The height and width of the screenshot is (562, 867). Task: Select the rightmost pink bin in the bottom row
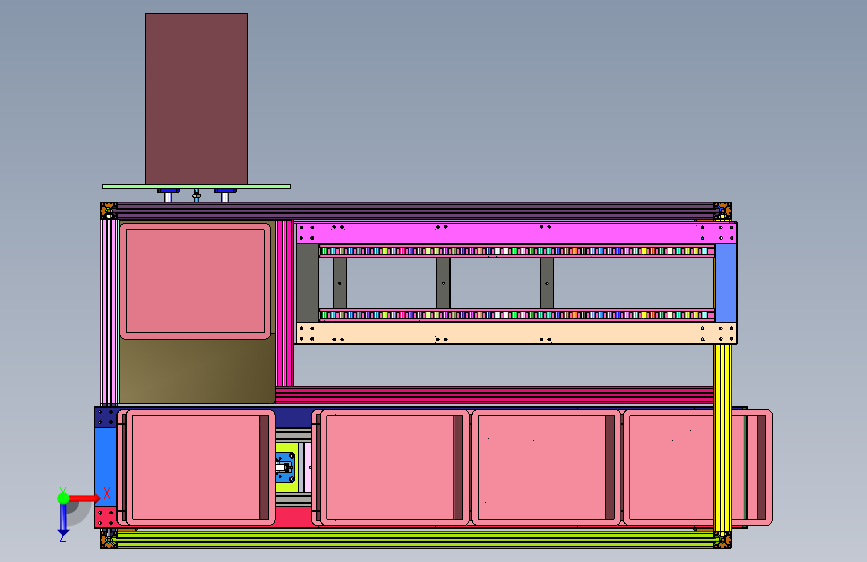698,467
